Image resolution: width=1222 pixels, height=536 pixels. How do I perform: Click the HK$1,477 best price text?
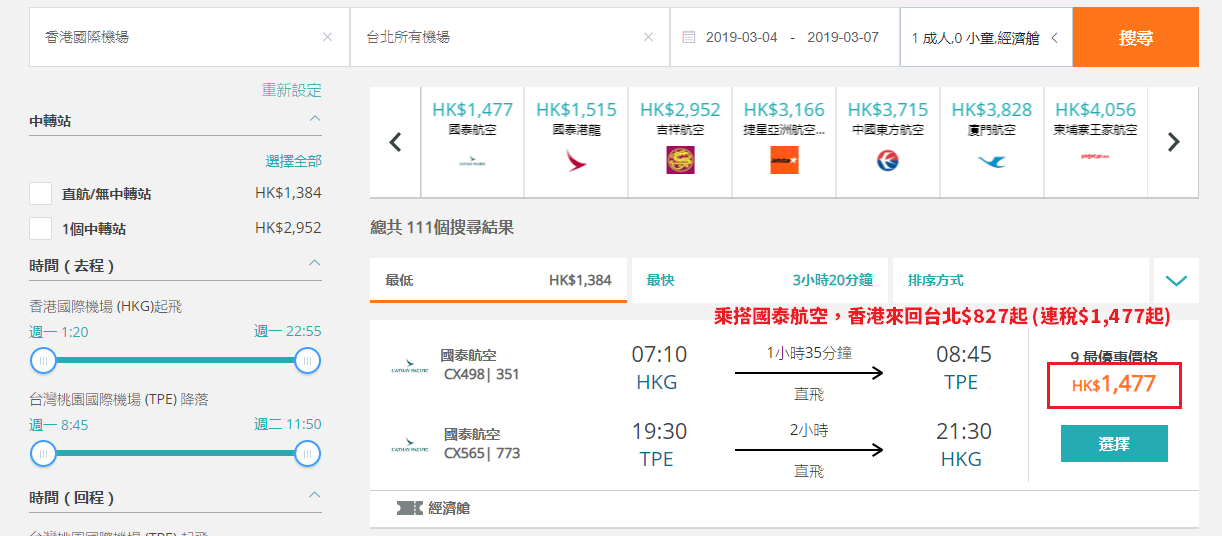click(x=1114, y=384)
